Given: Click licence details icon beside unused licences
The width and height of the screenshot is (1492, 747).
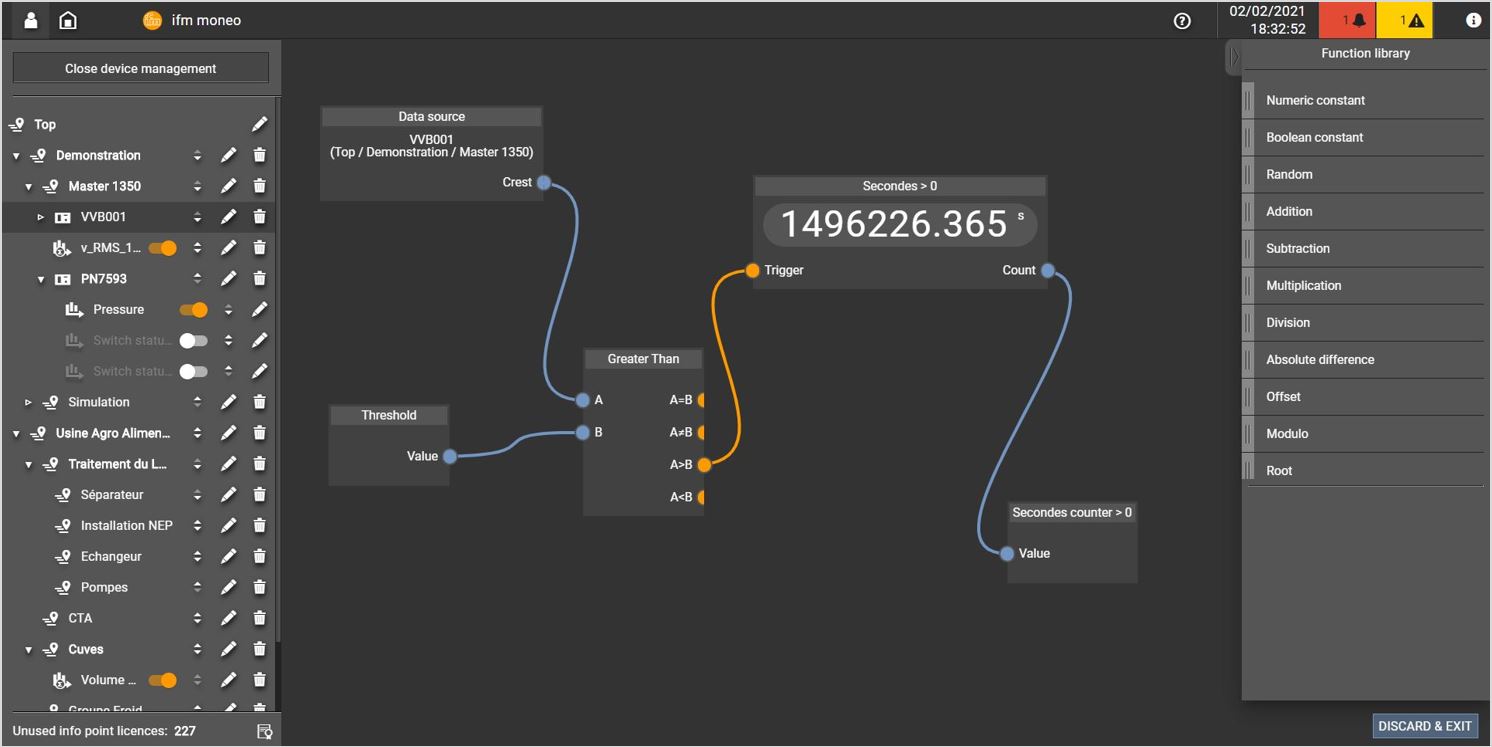Looking at the screenshot, I should tap(264, 731).
